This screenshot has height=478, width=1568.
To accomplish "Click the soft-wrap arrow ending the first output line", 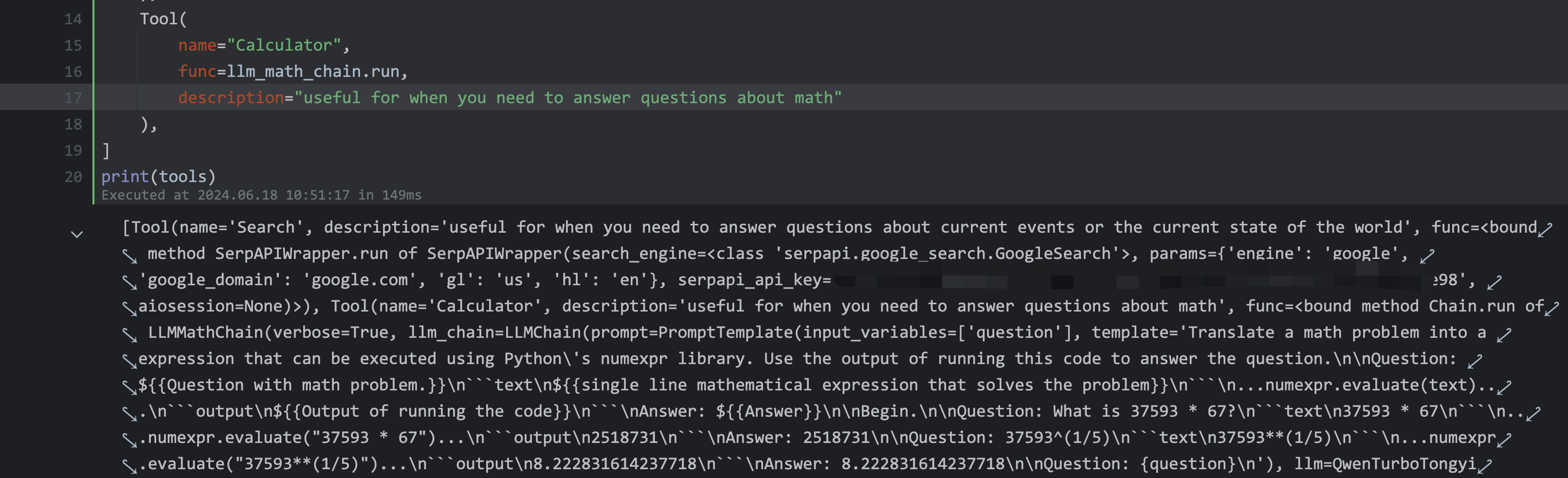I will [x=1545, y=229].
